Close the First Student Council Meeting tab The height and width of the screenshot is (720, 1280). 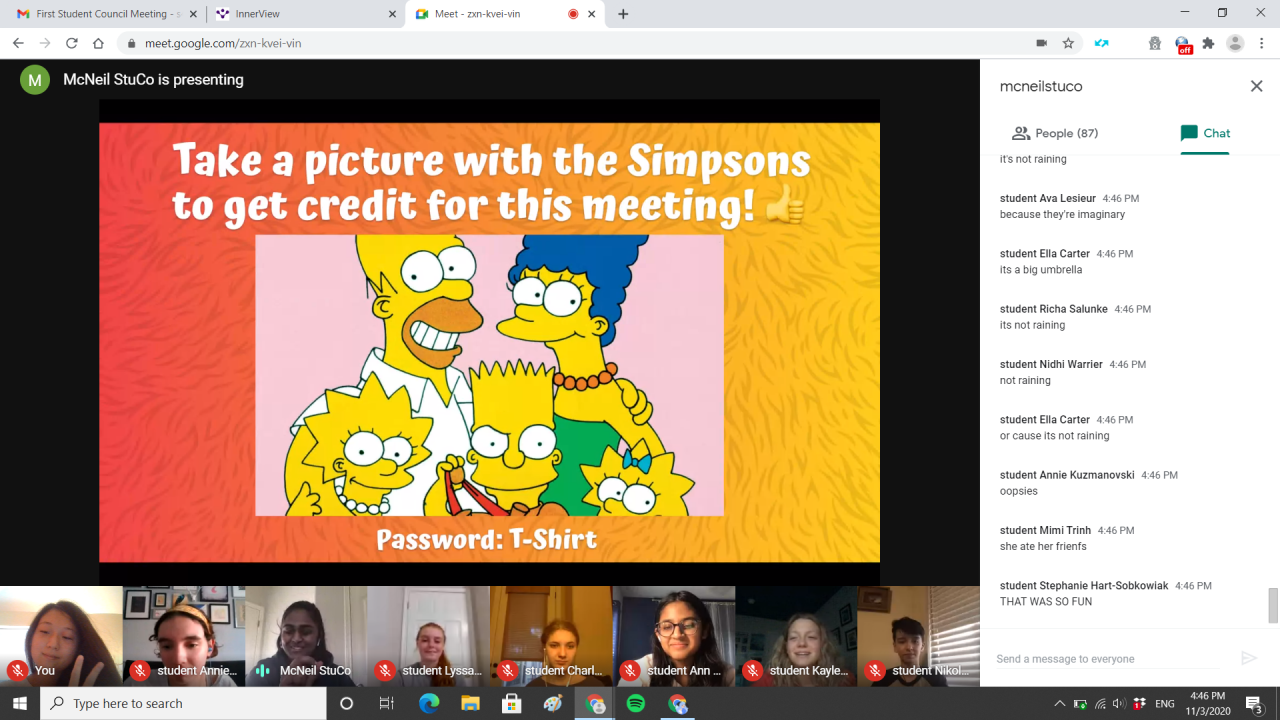click(193, 14)
